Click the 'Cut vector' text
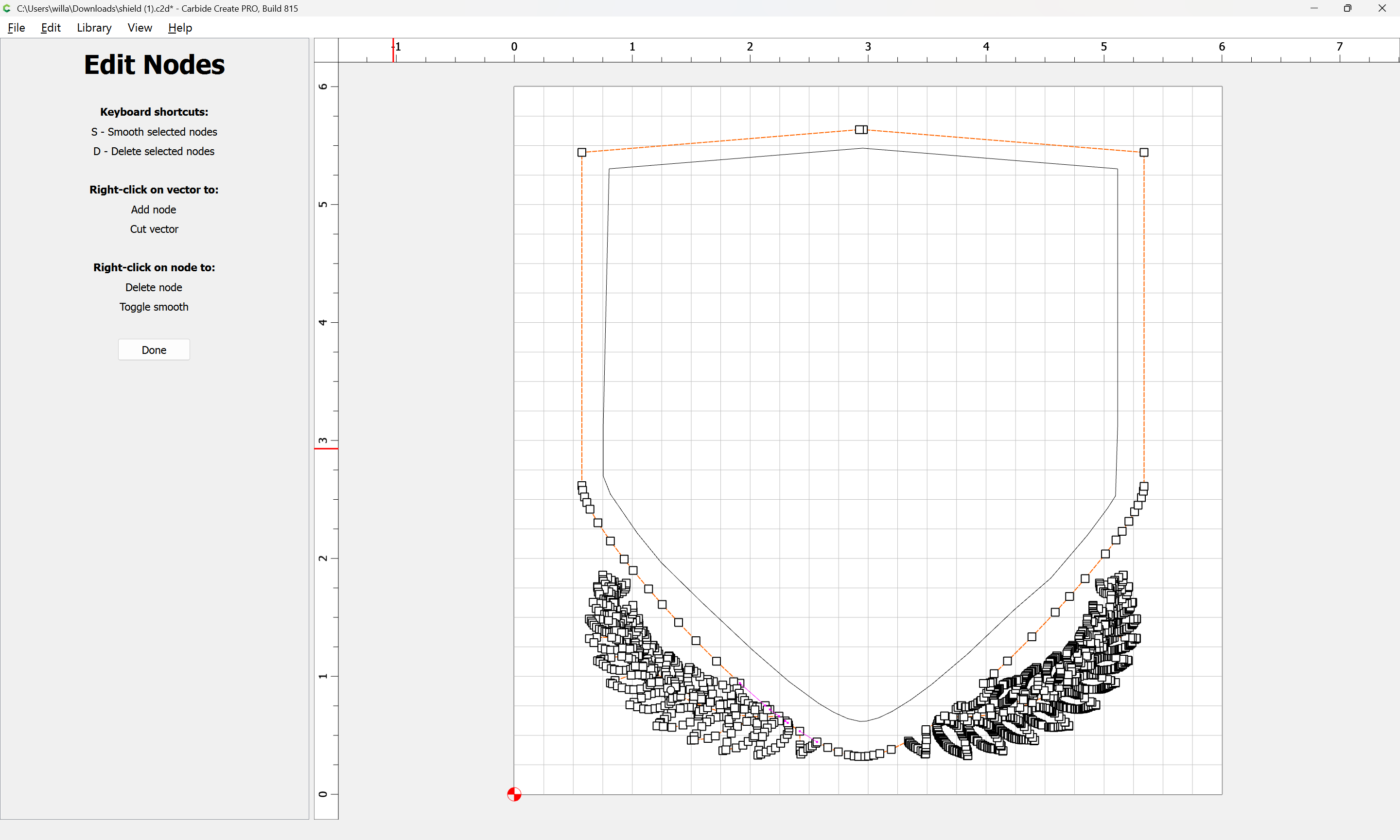The height and width of the screenshot is (840, 1400). pos(154,229)
